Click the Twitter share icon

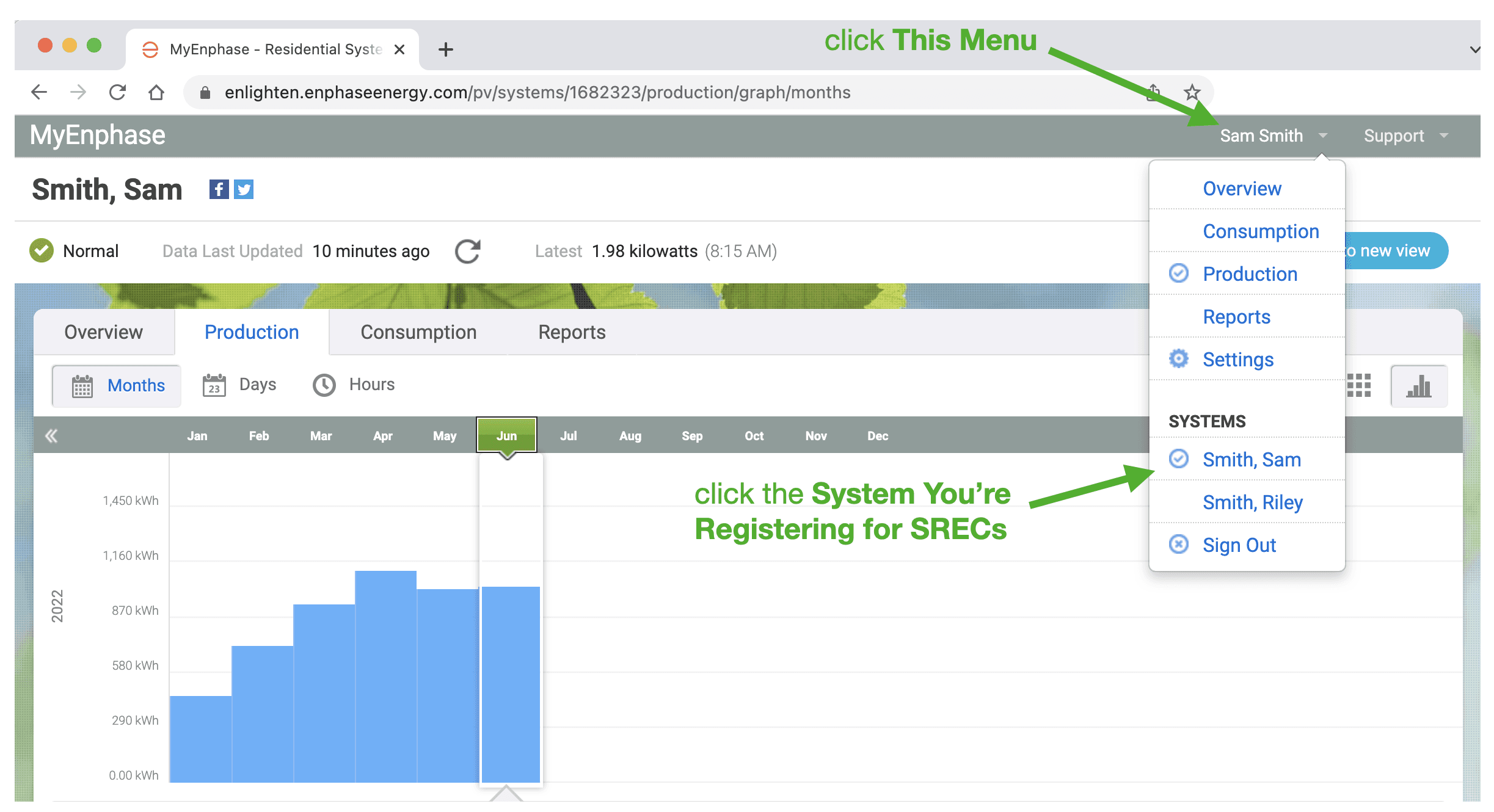coord(244,189)
